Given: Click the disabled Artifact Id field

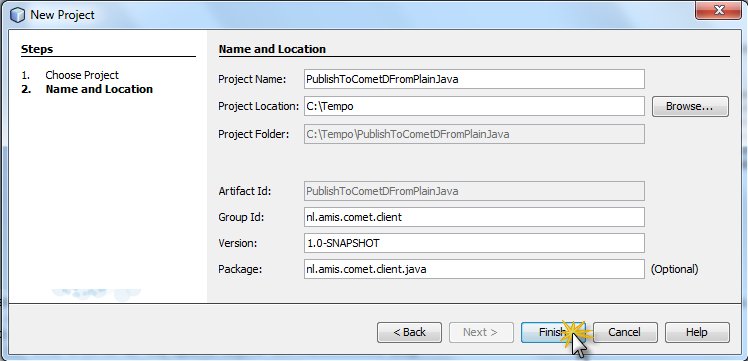Looking at the screenshot, I should (x=474, y=191).
